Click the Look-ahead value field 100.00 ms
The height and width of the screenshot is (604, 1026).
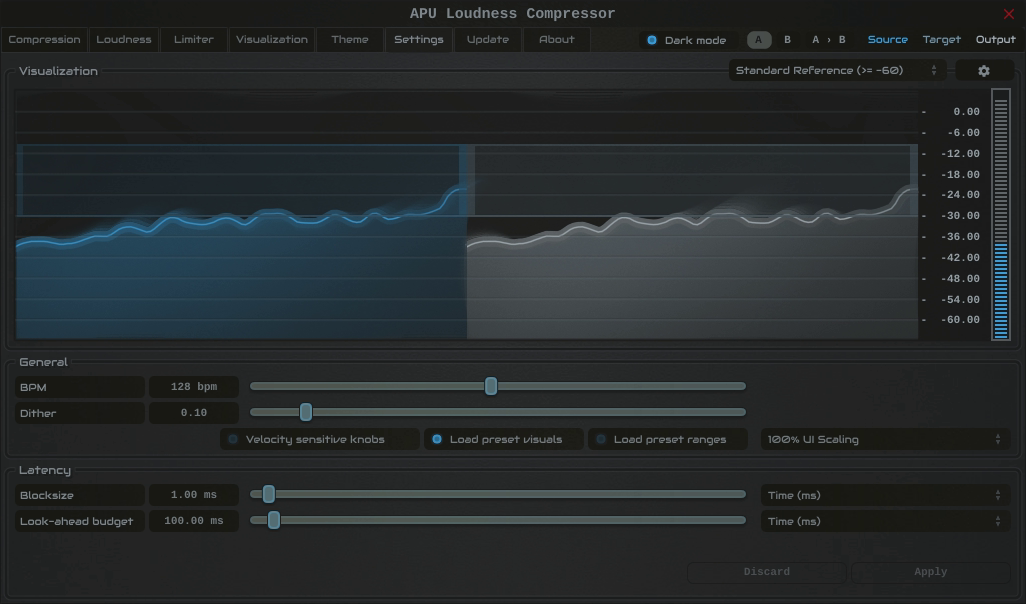click(194, 521)
